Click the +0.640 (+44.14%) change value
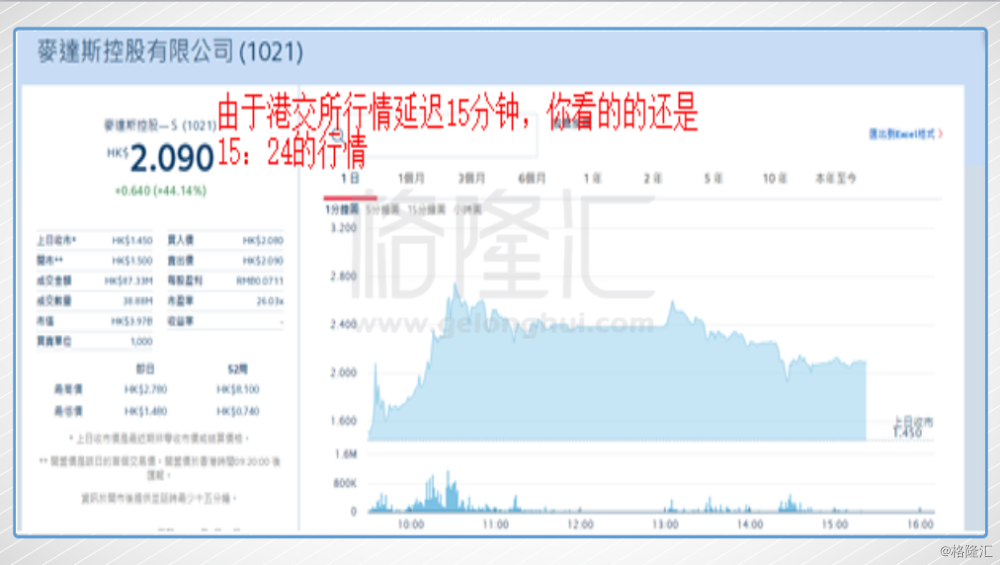The height and width of the screenshot is (565, 1000). tap(161, 191)
